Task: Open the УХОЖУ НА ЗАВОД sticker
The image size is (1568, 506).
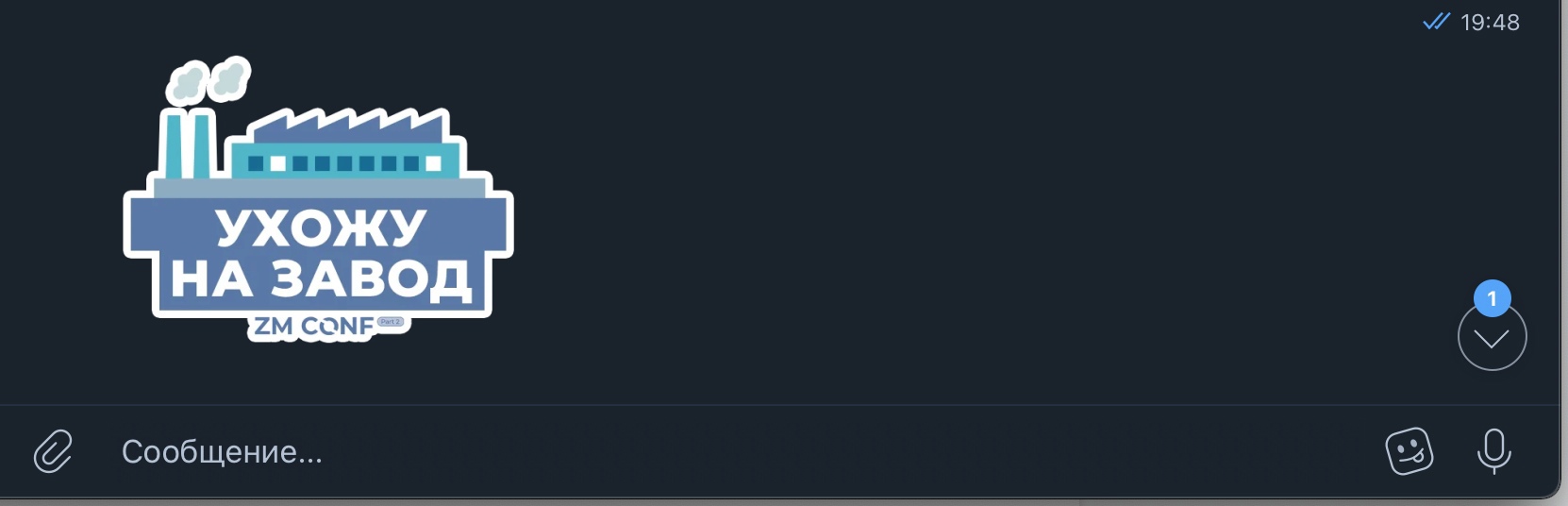Action: click(x=319, y=199)
